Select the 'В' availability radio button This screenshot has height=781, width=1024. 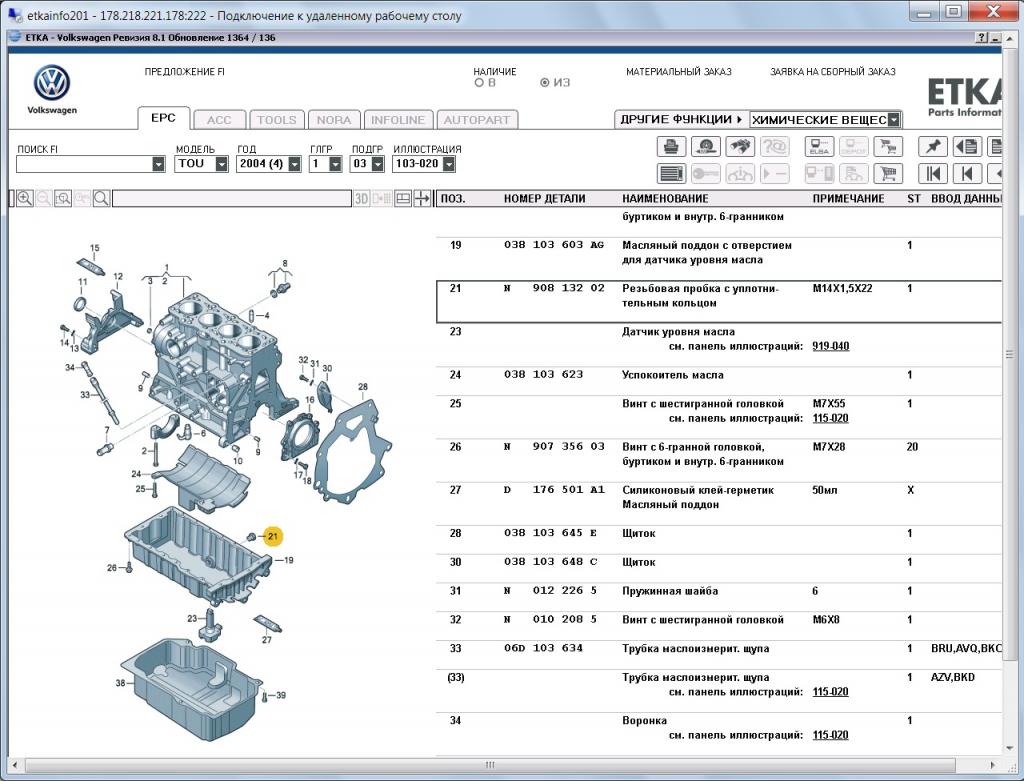coord(479,83)
